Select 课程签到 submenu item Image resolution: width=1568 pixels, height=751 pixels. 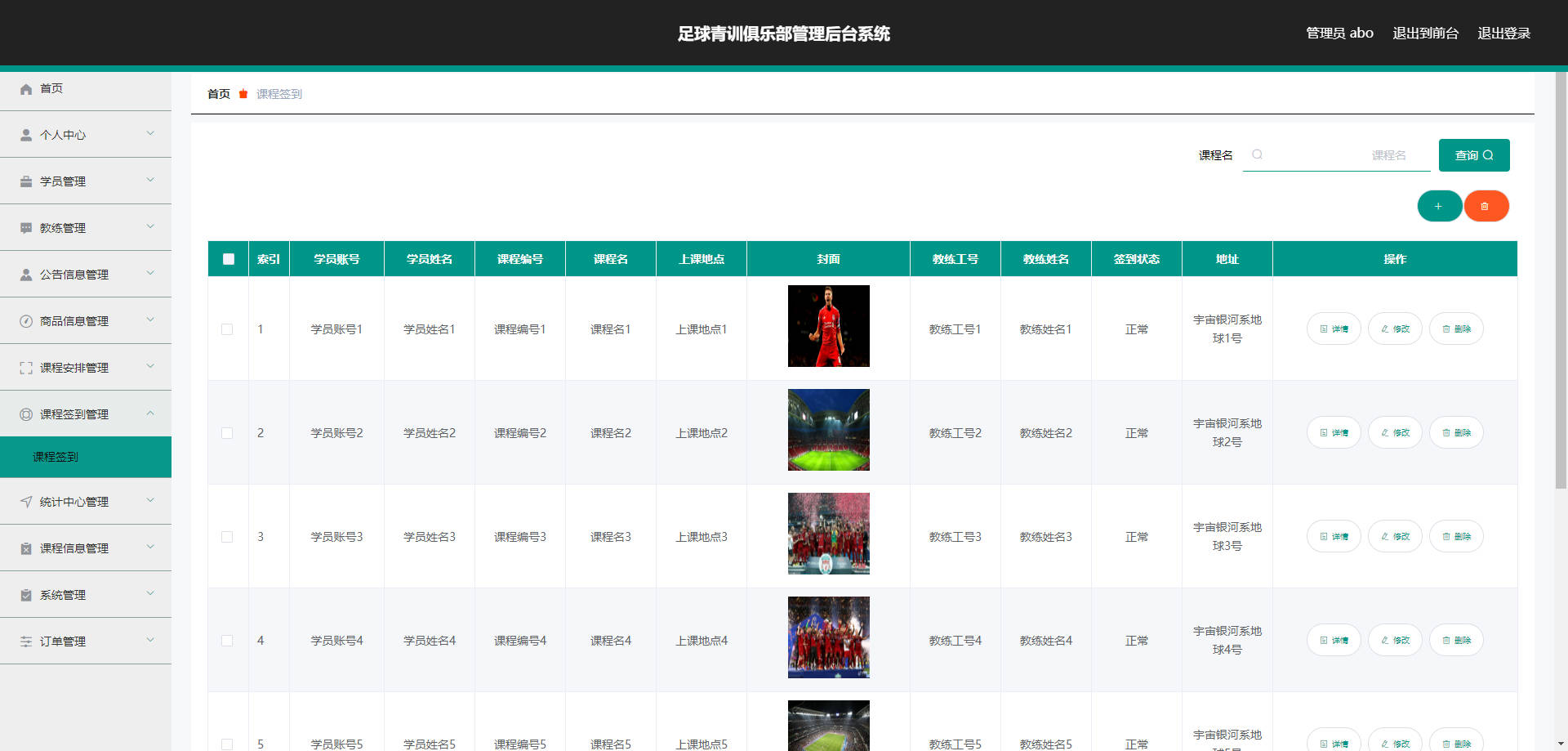pos(86,457)
